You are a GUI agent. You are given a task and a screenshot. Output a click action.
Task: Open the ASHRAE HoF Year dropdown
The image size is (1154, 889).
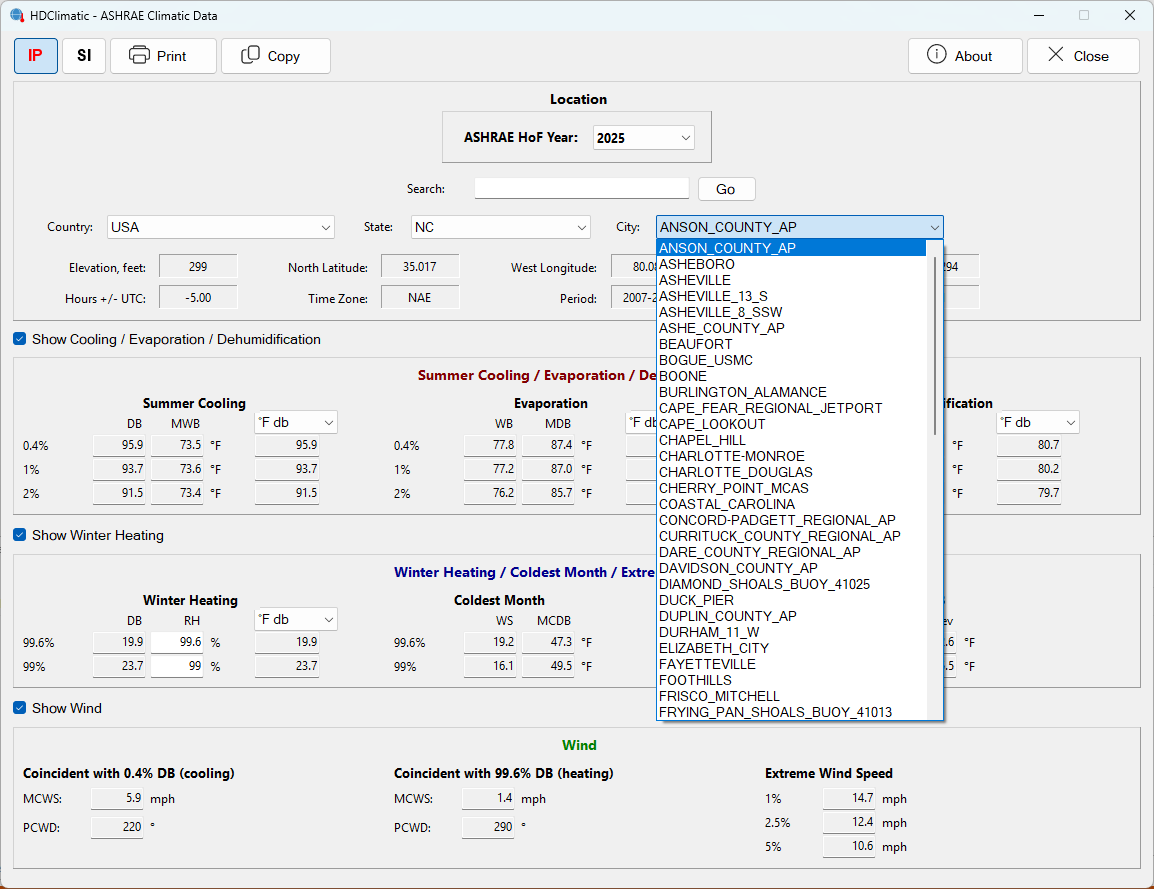click(x=643, y=138)
